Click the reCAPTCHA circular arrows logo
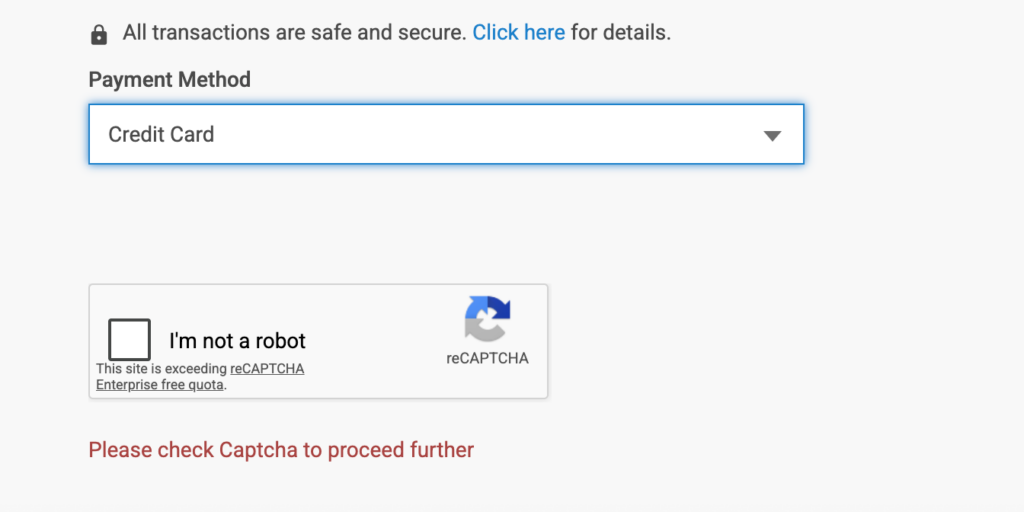The image size is (1024, 512). point(487,319)
